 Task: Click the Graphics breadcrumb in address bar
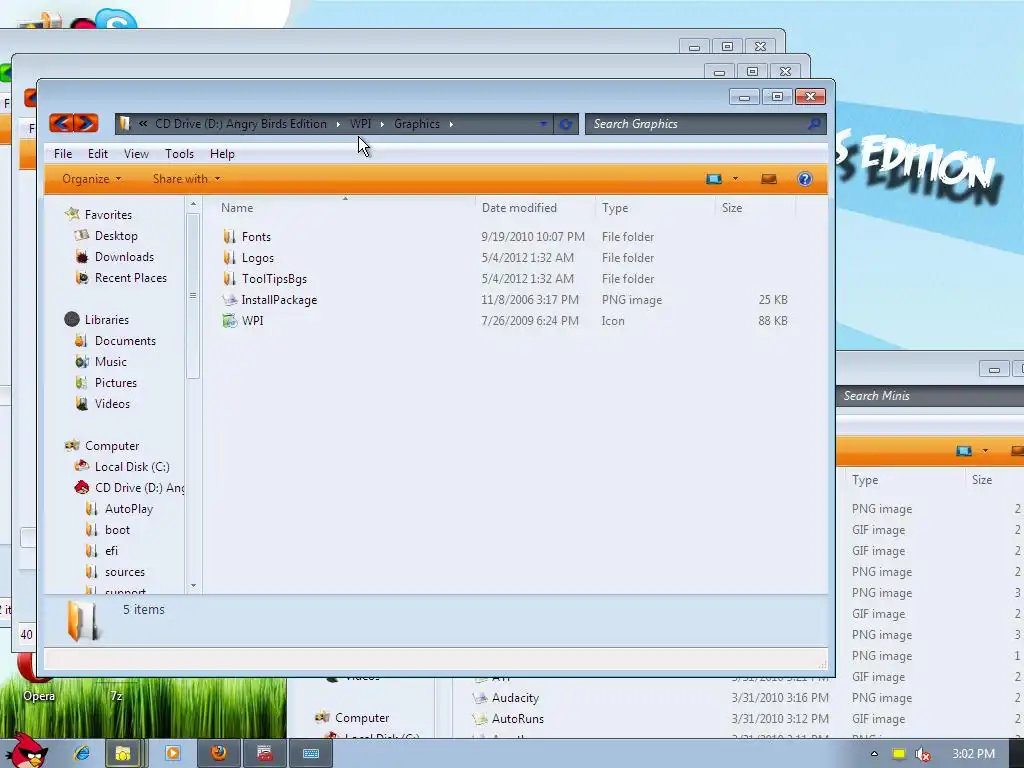[417, 123]
